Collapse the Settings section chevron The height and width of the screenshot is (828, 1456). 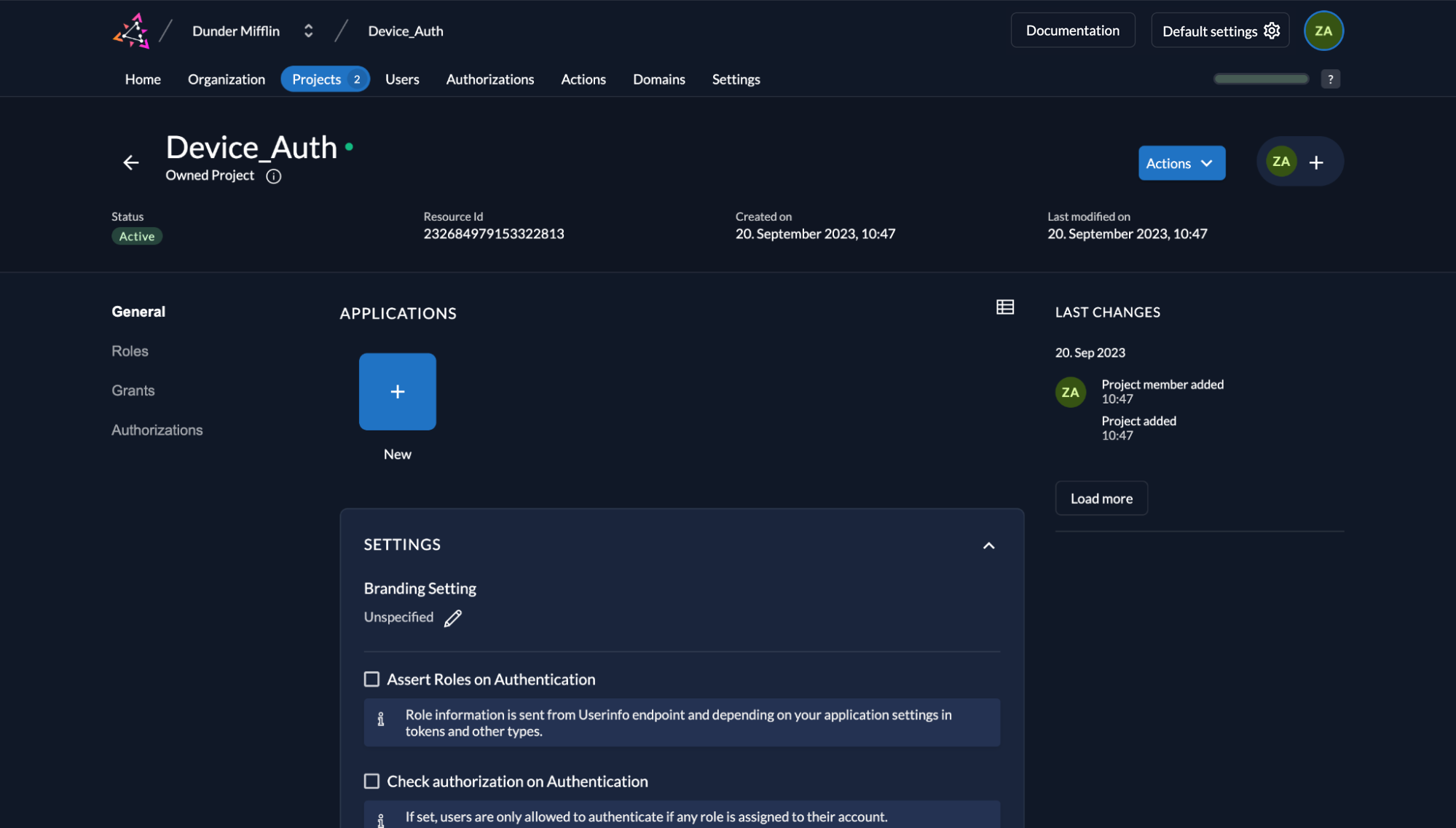point(988,545)
